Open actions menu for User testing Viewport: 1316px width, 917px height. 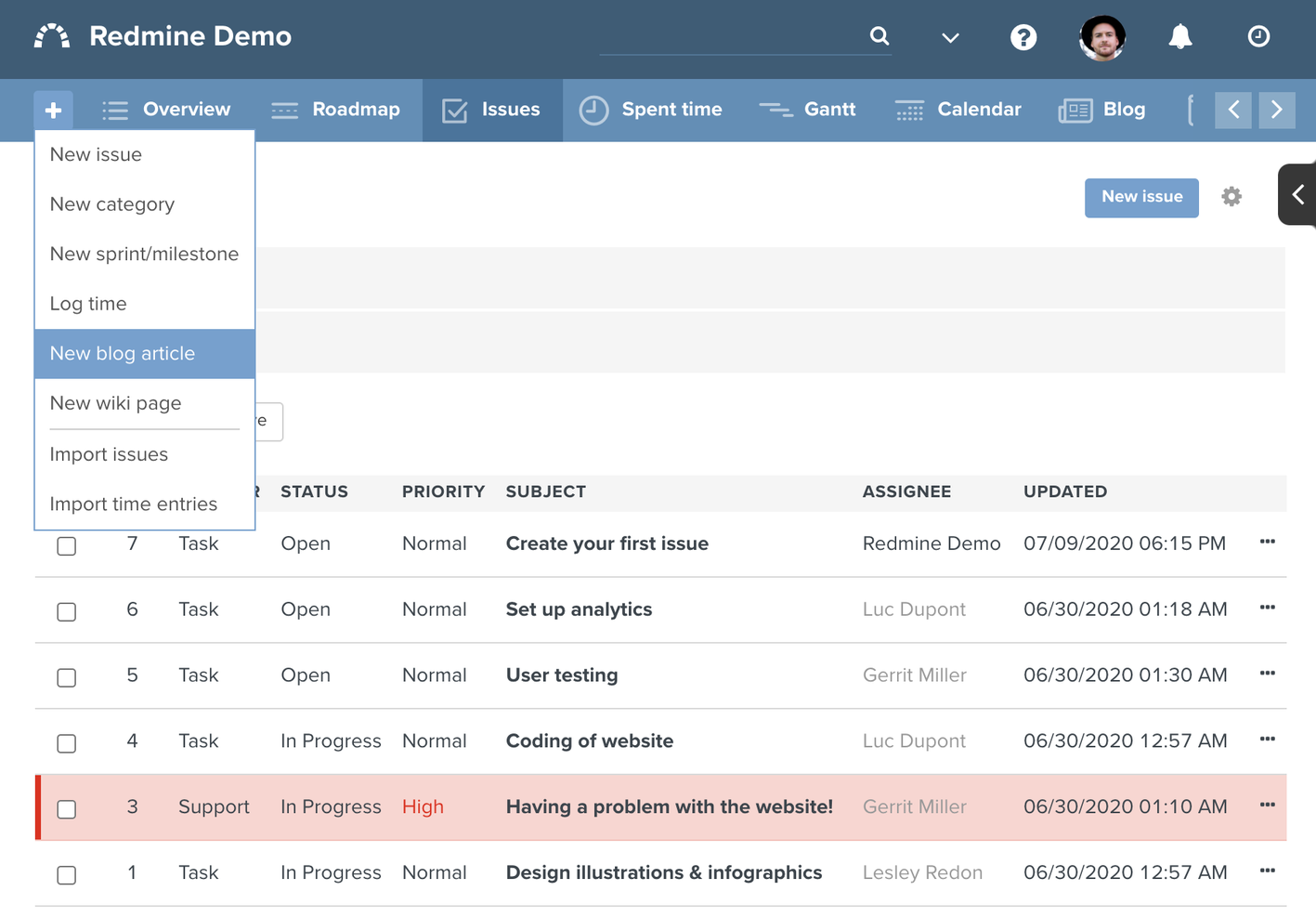click(x=1268, y=674)
